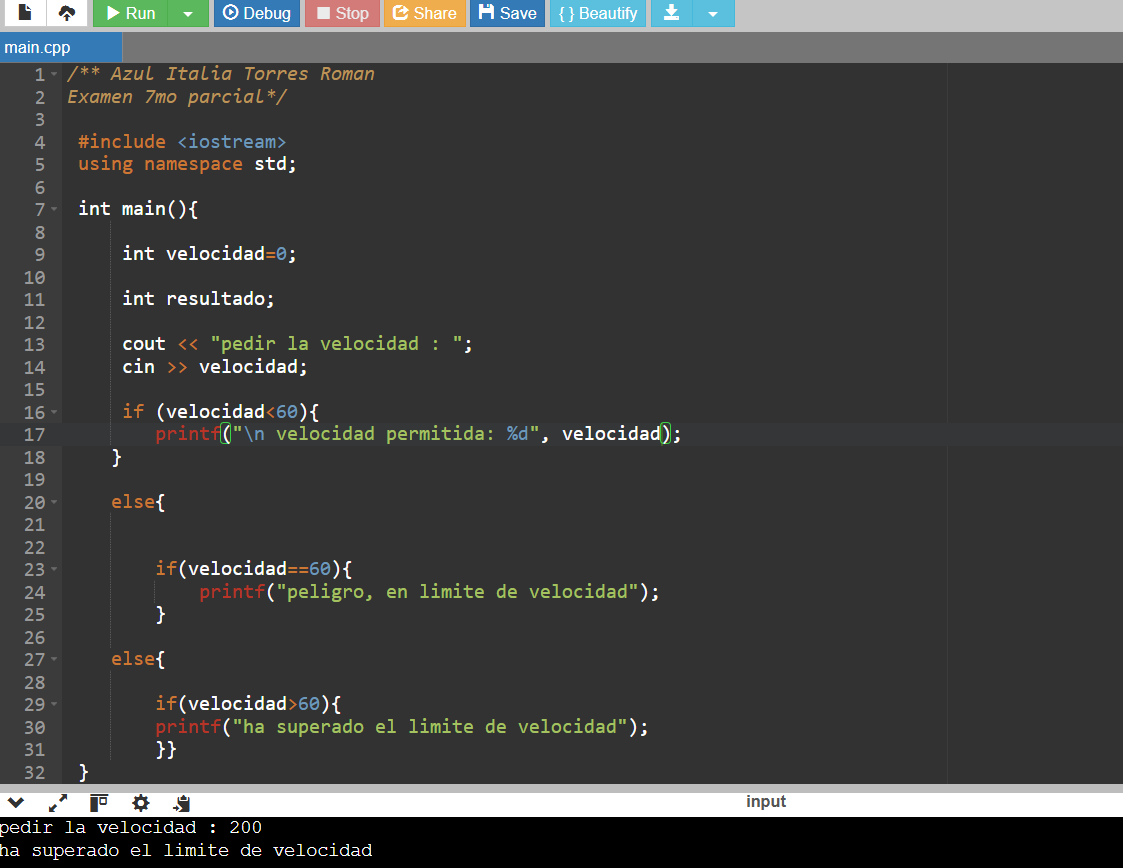Screen dimensions: 1123x868
Task: Open the Run options dropdown arrow
Action: coord(188,13)
